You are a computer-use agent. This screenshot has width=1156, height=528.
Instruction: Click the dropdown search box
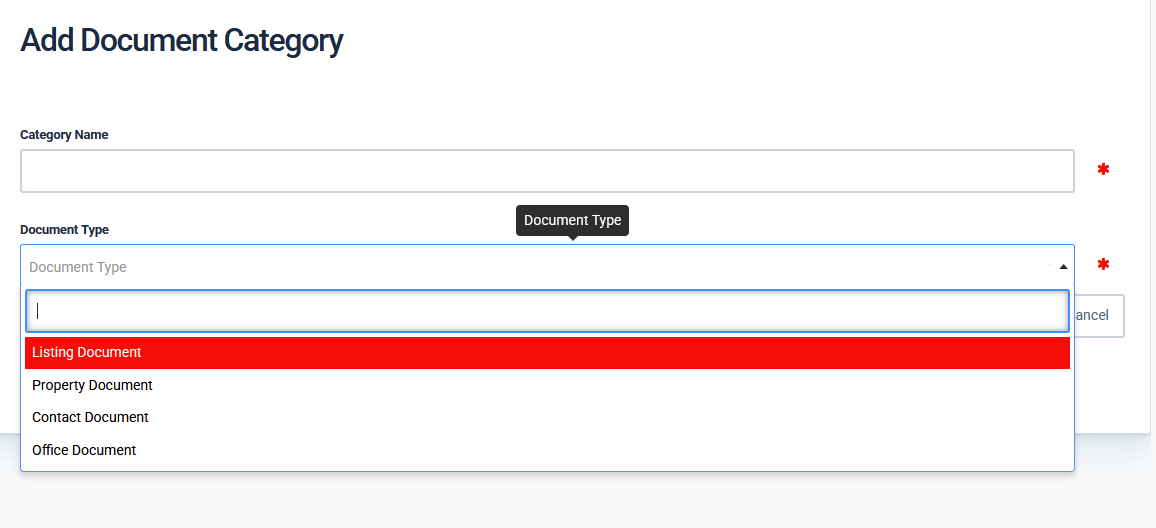pos(547,311)
